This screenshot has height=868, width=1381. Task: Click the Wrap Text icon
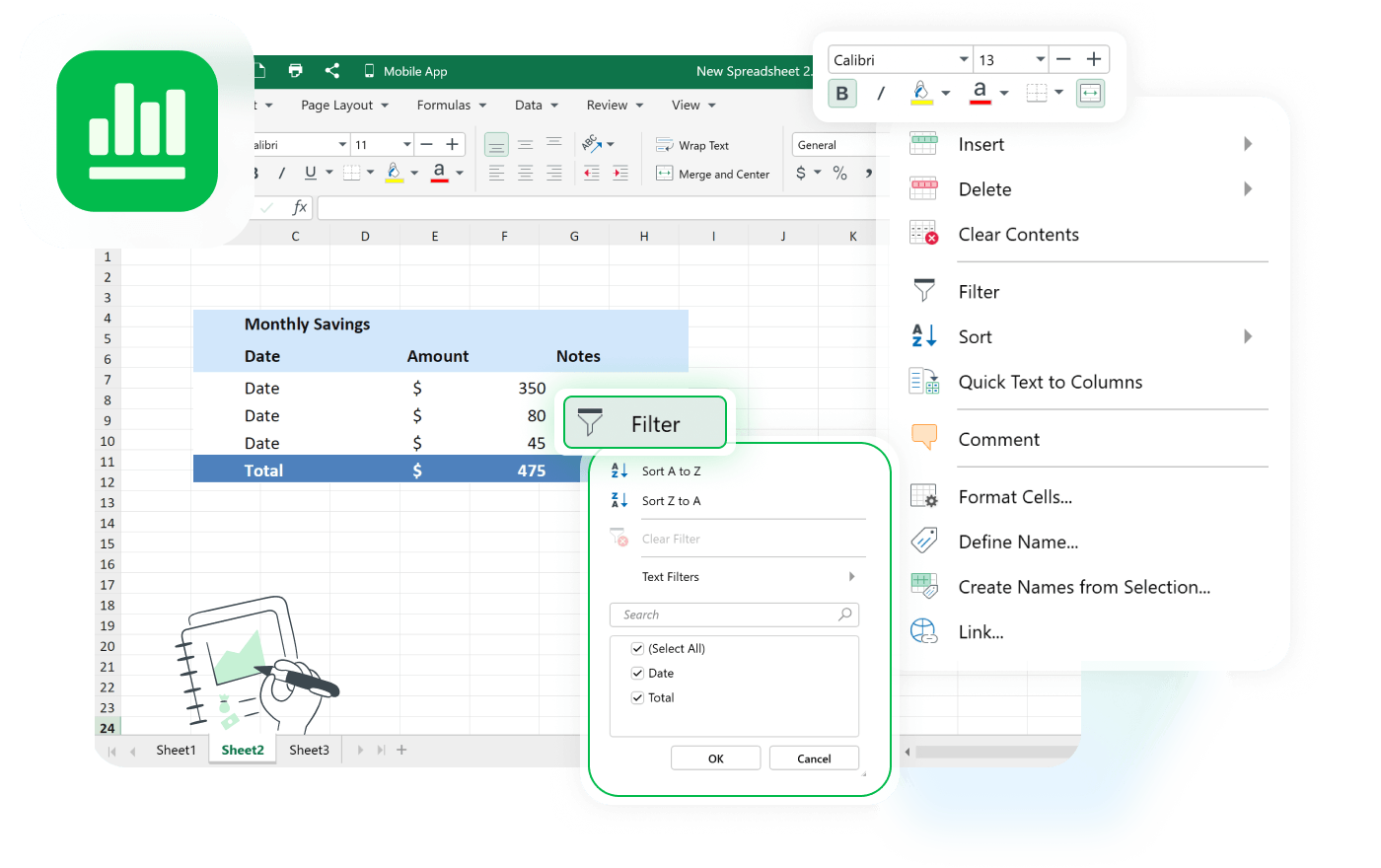[x=665, y=145]
